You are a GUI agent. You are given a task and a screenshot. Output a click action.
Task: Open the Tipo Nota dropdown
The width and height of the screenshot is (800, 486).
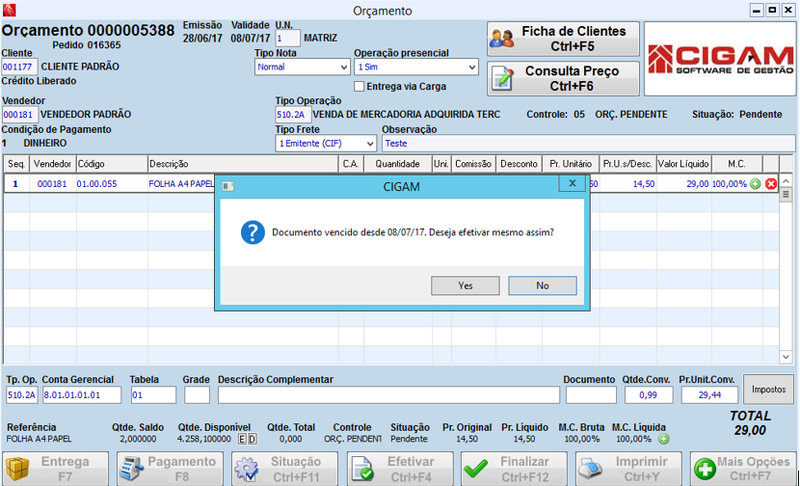[302, 67]
